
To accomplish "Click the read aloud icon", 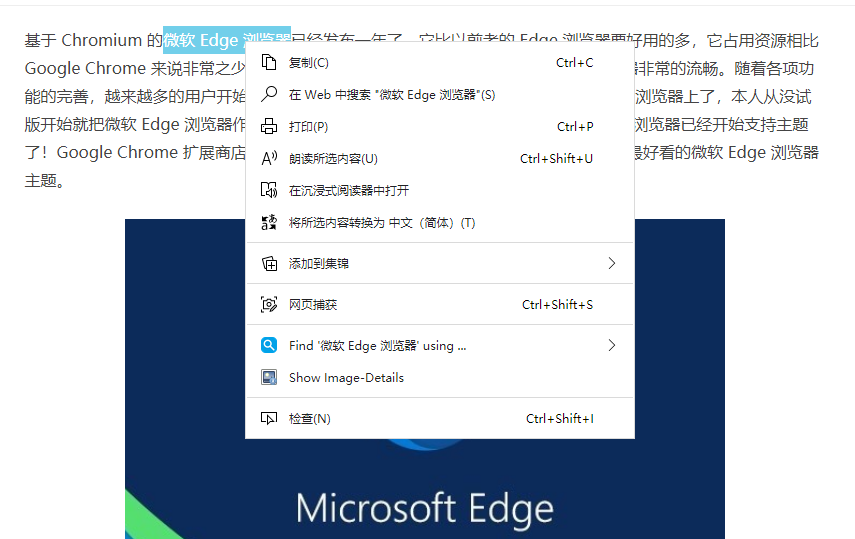I will (x=269, y=158).
